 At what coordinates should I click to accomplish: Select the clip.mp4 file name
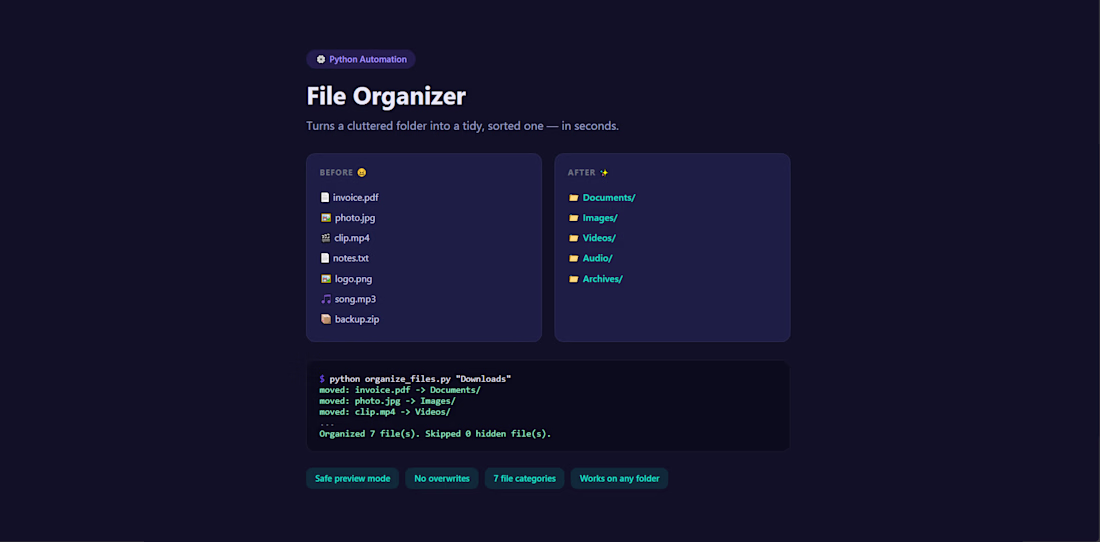point(352,238)
